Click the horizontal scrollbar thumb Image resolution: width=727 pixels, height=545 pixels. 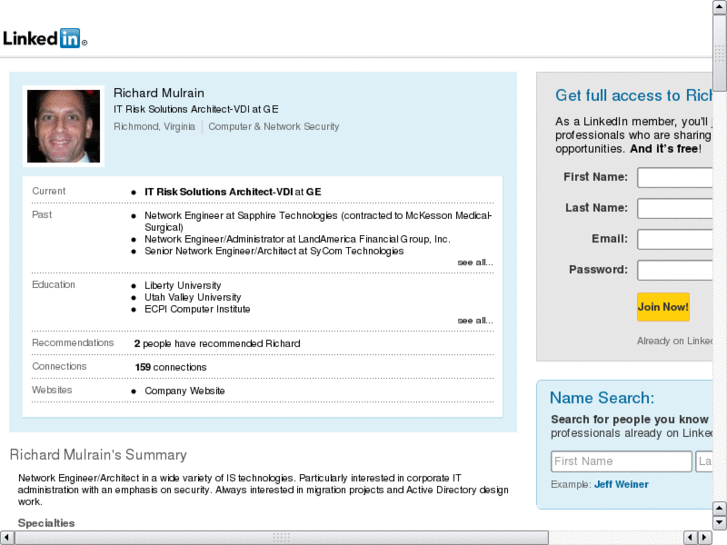281,538
